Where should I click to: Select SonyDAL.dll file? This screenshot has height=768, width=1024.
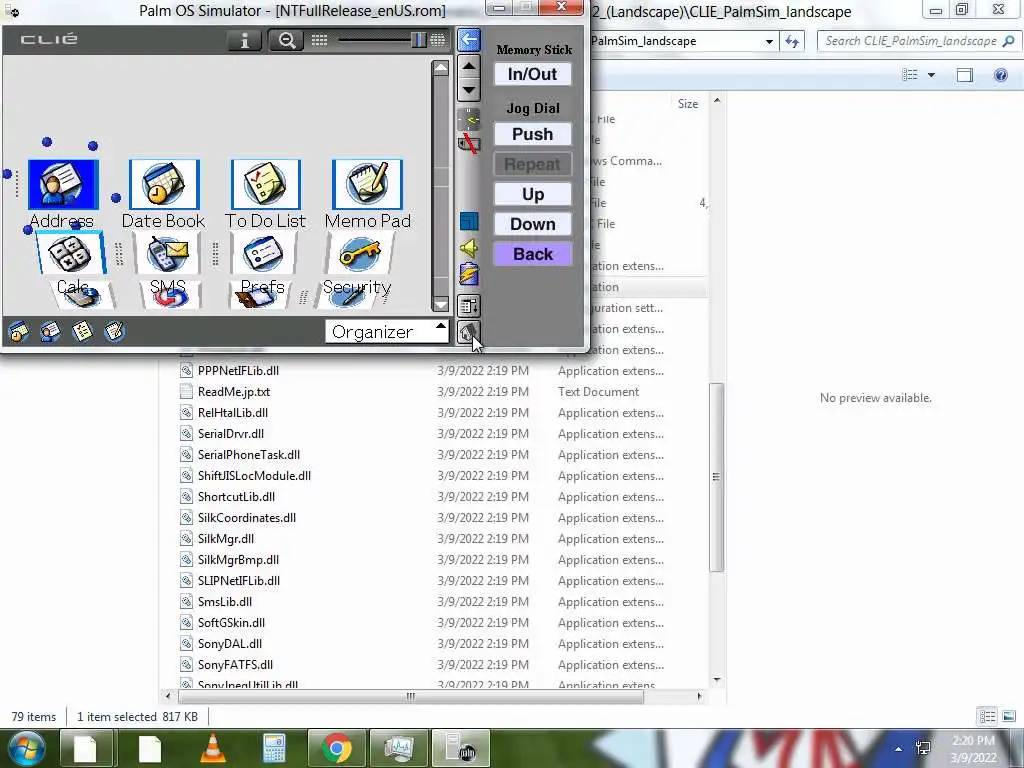(x=229, y=643)
